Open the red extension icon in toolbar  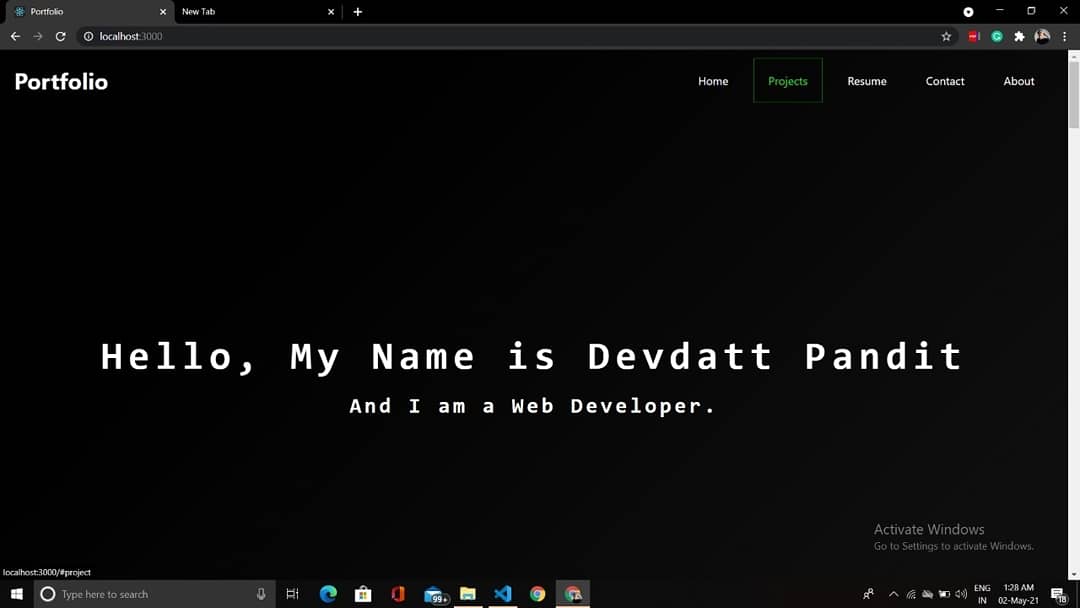click(x=974, y=36)
